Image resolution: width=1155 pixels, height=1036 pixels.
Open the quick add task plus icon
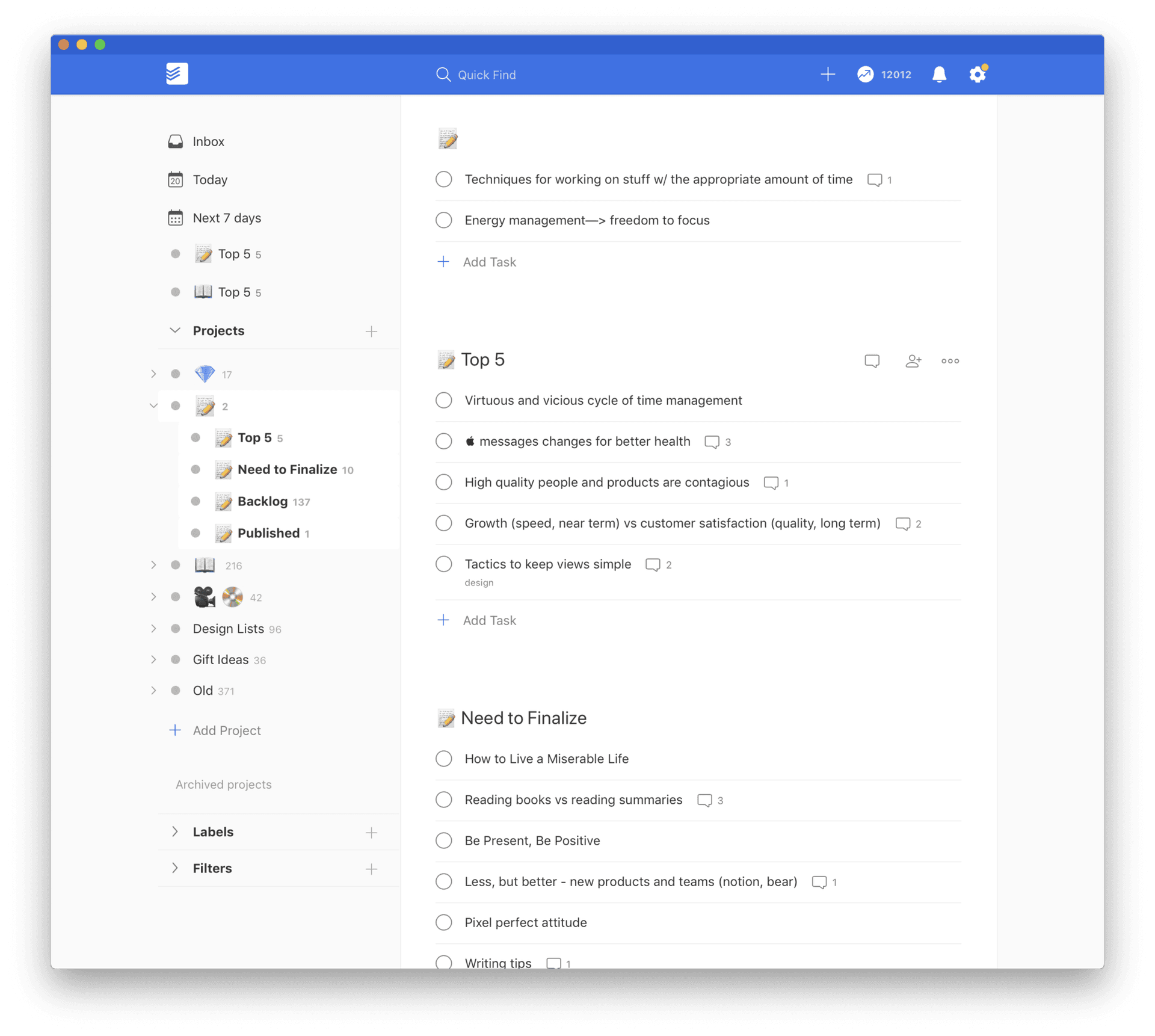coord(828,74)
